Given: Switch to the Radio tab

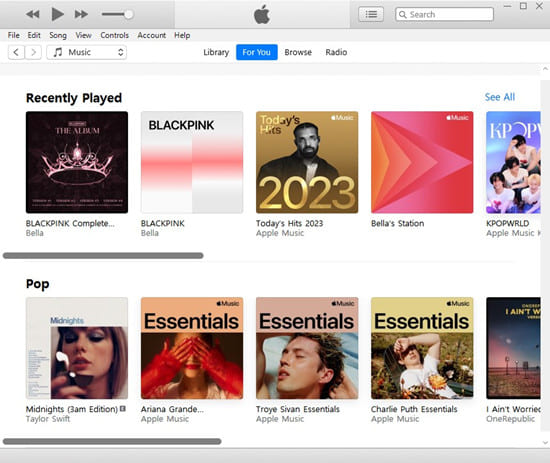Looking at the screenshot, I should click(x=336, y=52).
